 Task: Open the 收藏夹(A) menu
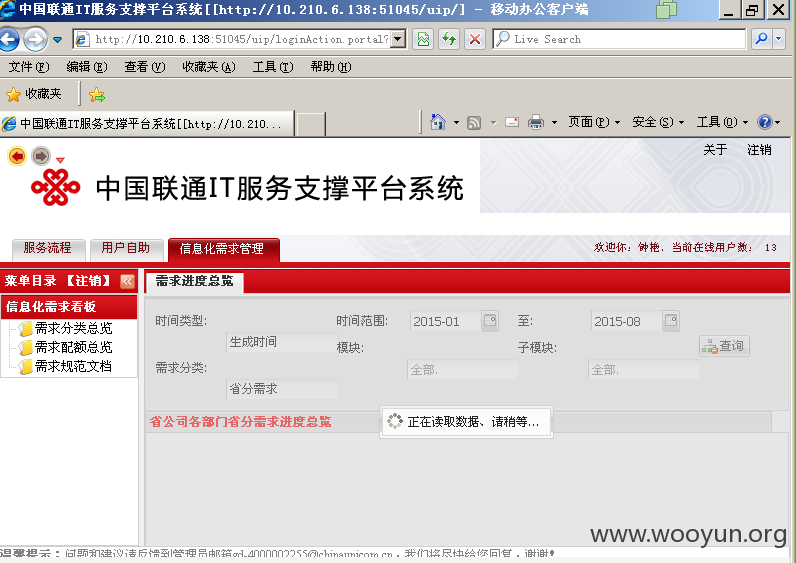(209, 67)
